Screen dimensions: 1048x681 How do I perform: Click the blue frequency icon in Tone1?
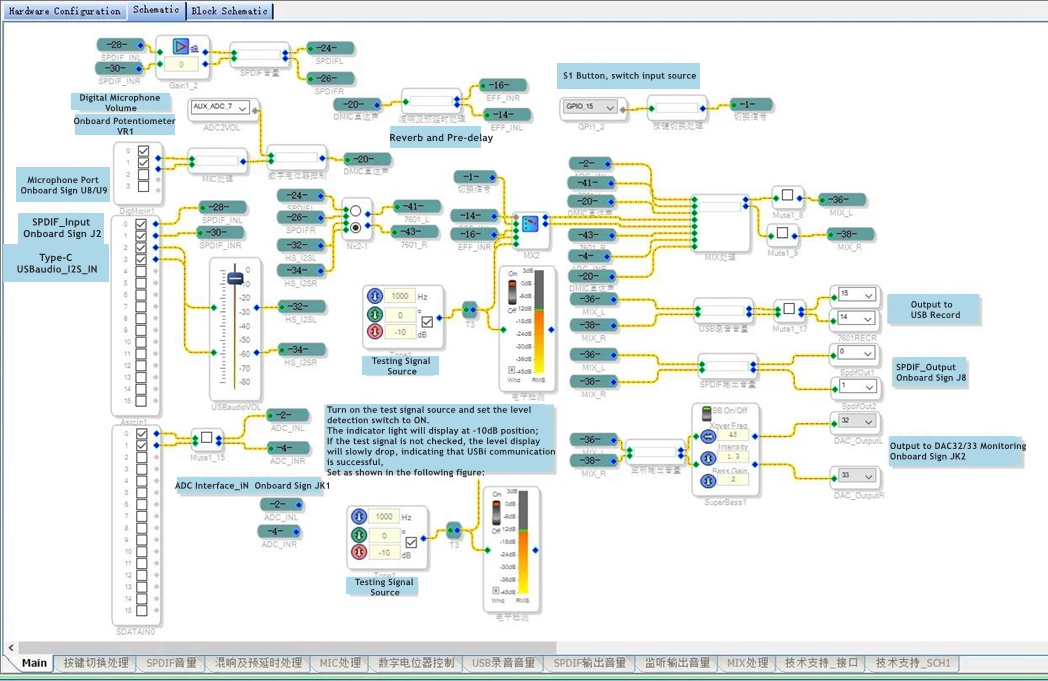[374, 296]
